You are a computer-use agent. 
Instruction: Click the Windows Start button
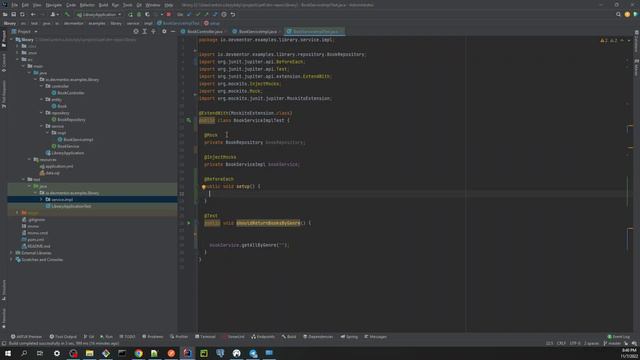coord(8,353)
